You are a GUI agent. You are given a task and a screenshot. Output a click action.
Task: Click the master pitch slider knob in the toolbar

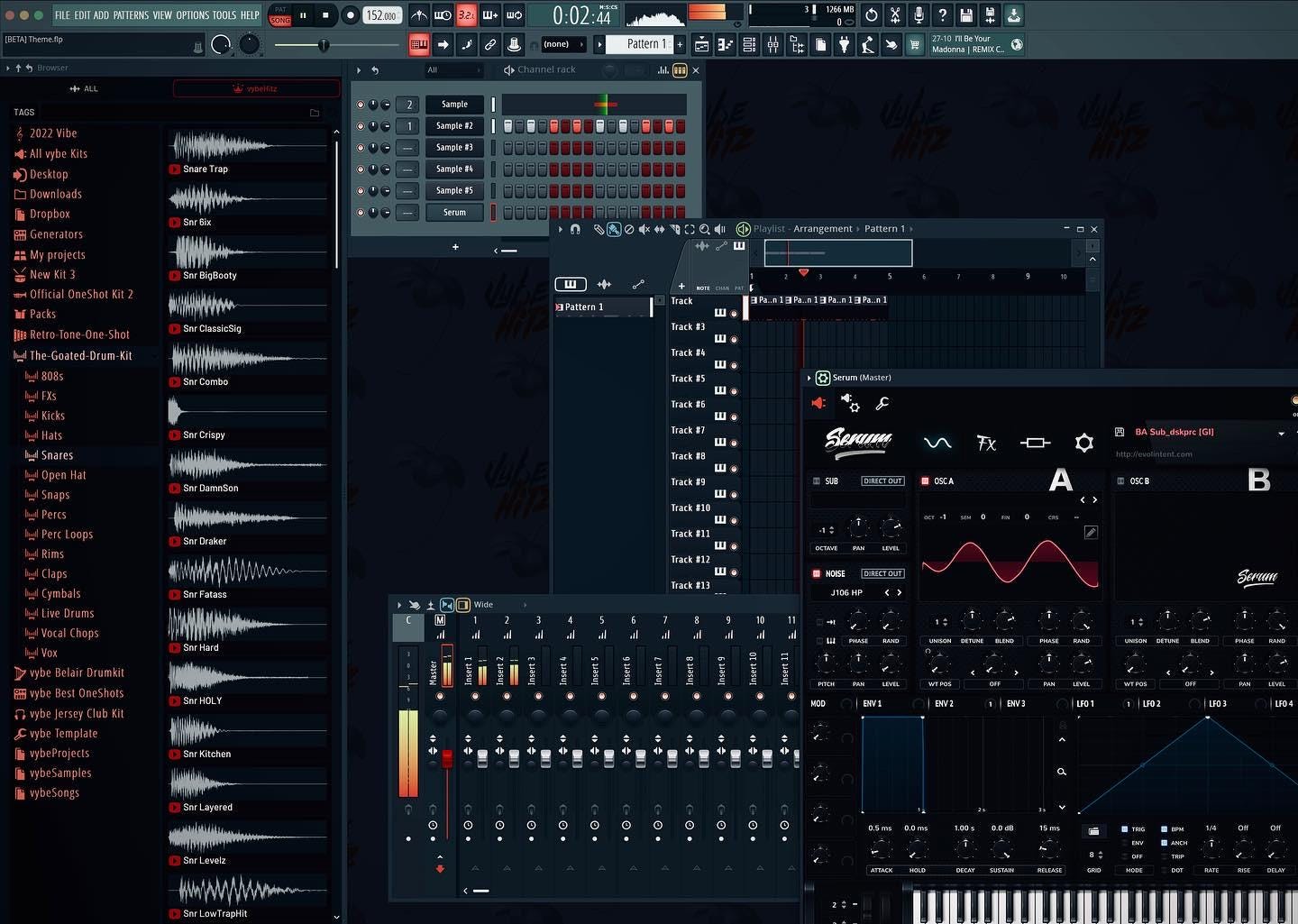(324, 43)
